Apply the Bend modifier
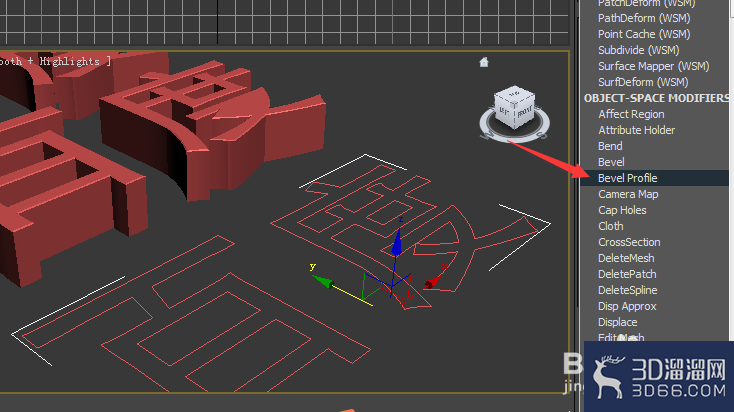This screenshot has width=734, height=412. coord(610,146)
